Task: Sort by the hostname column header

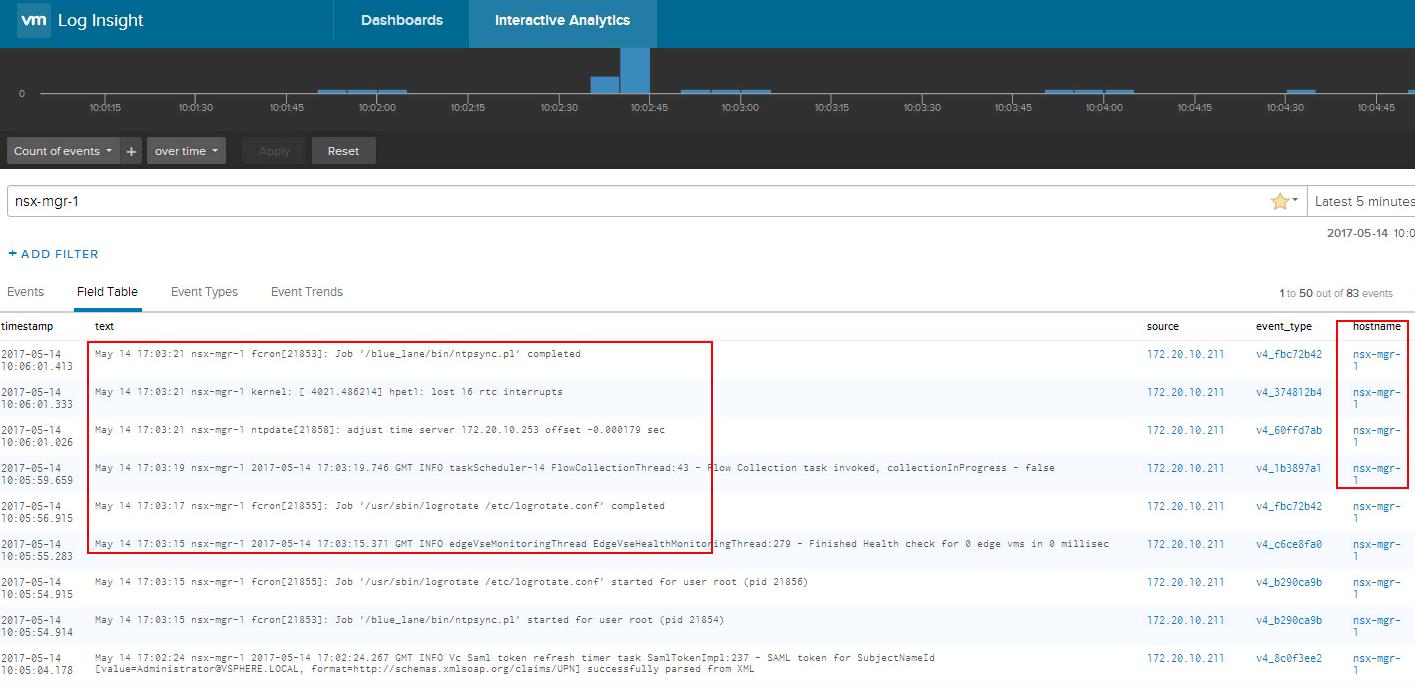Action: [x=1376, y=326]
